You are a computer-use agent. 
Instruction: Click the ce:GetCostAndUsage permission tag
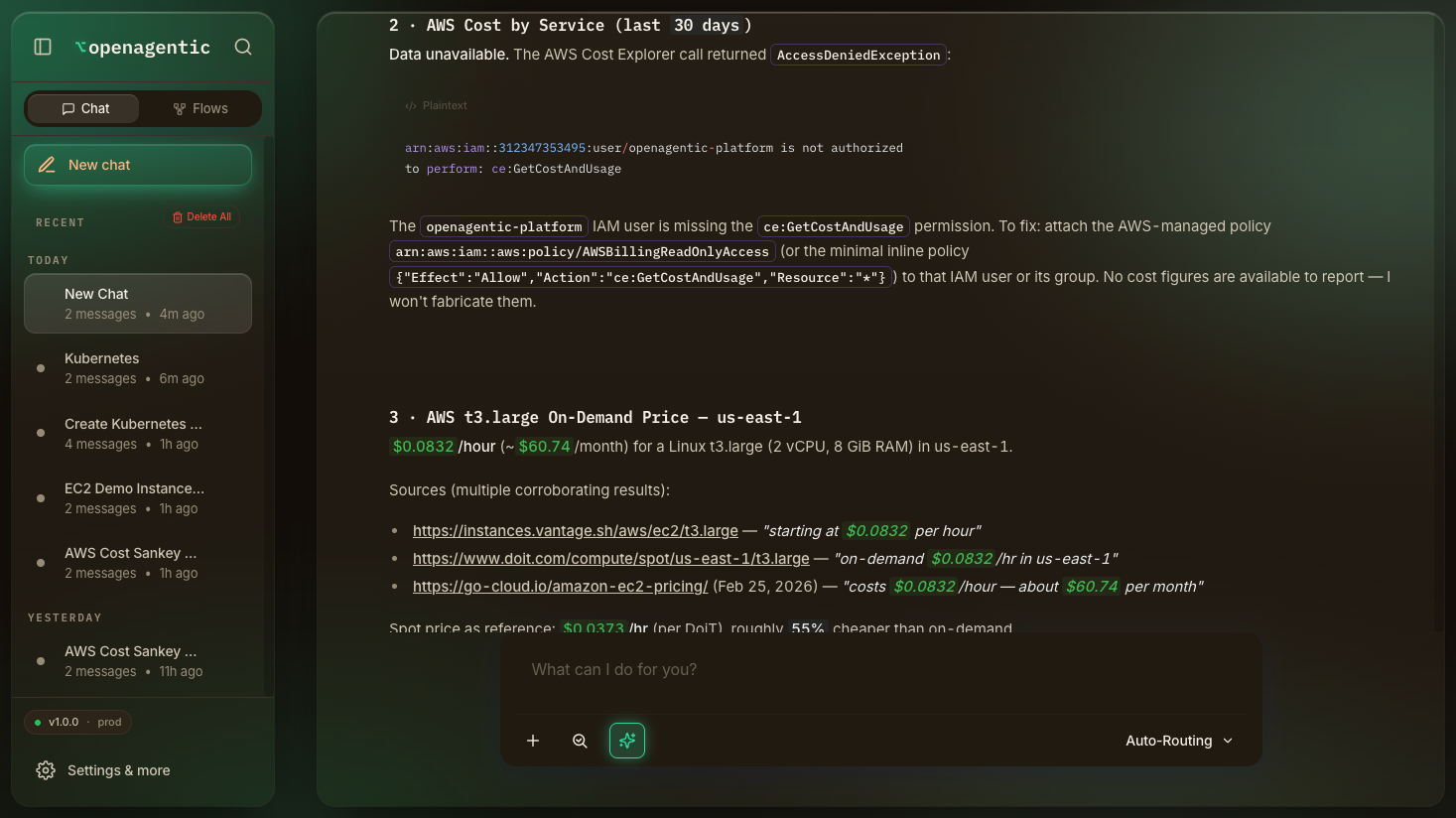(834, 227)
